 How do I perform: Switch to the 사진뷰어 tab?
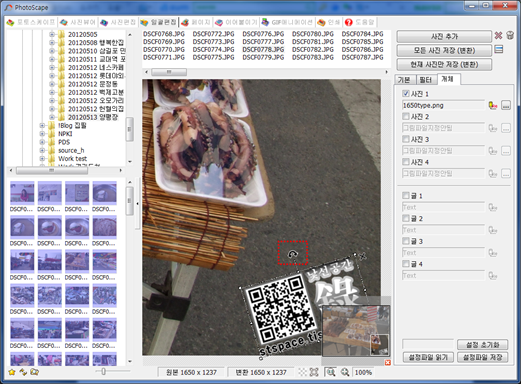[77, 22]
